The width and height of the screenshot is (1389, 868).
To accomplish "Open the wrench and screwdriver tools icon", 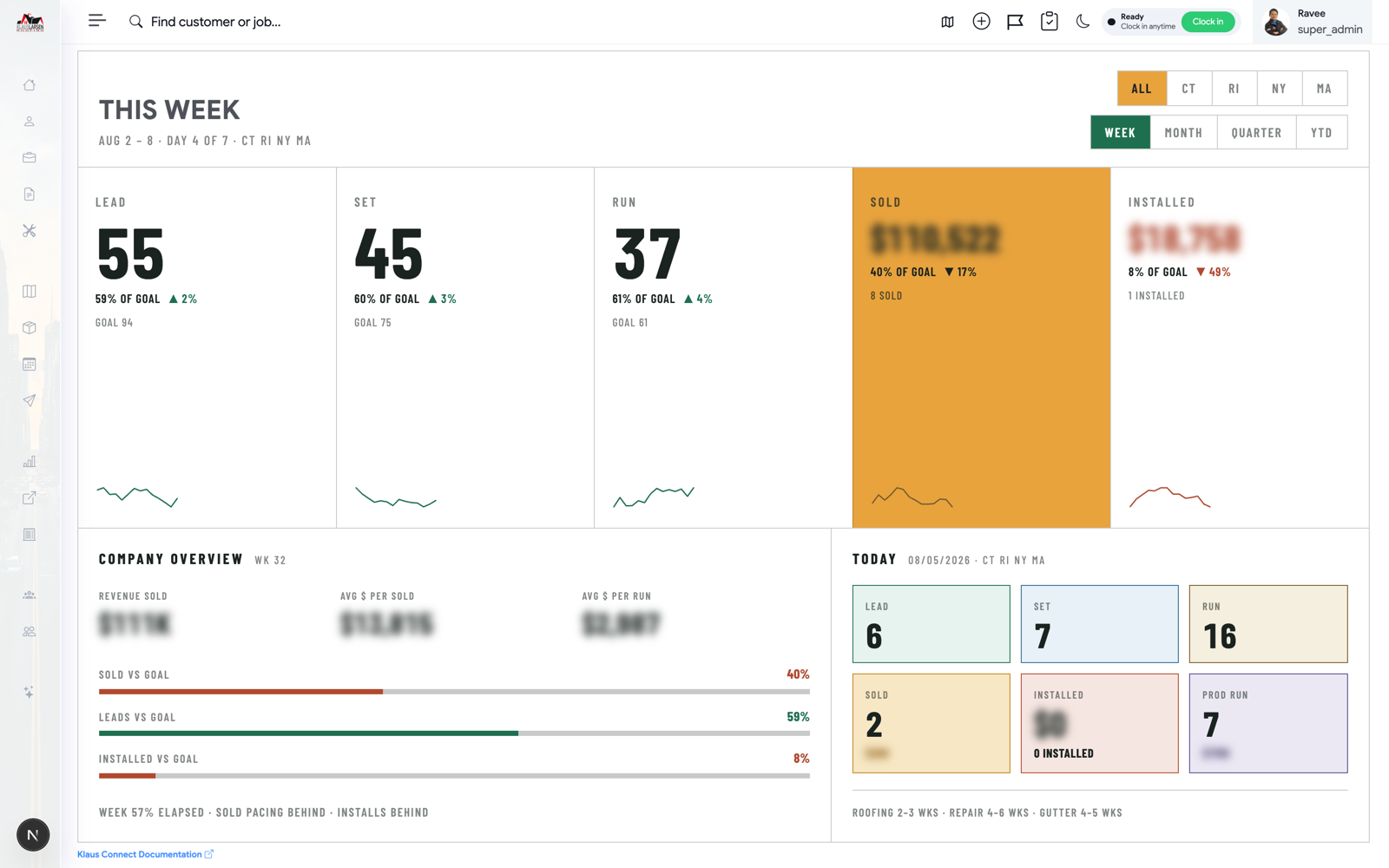I will [30, 231].
